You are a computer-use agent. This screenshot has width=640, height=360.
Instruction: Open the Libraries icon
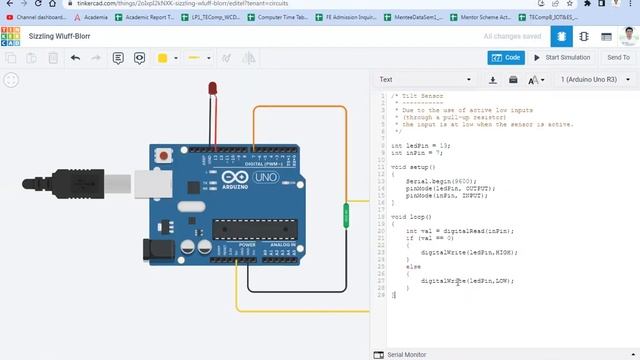point(513,80)
